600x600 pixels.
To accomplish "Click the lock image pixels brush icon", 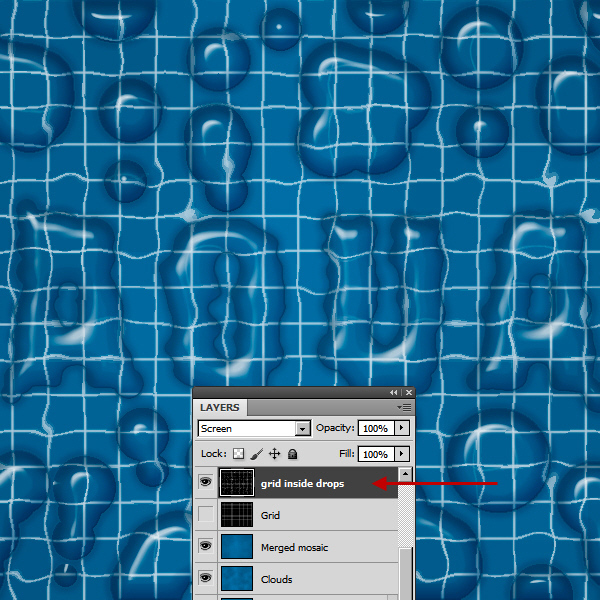I will [x=257, y=454].
